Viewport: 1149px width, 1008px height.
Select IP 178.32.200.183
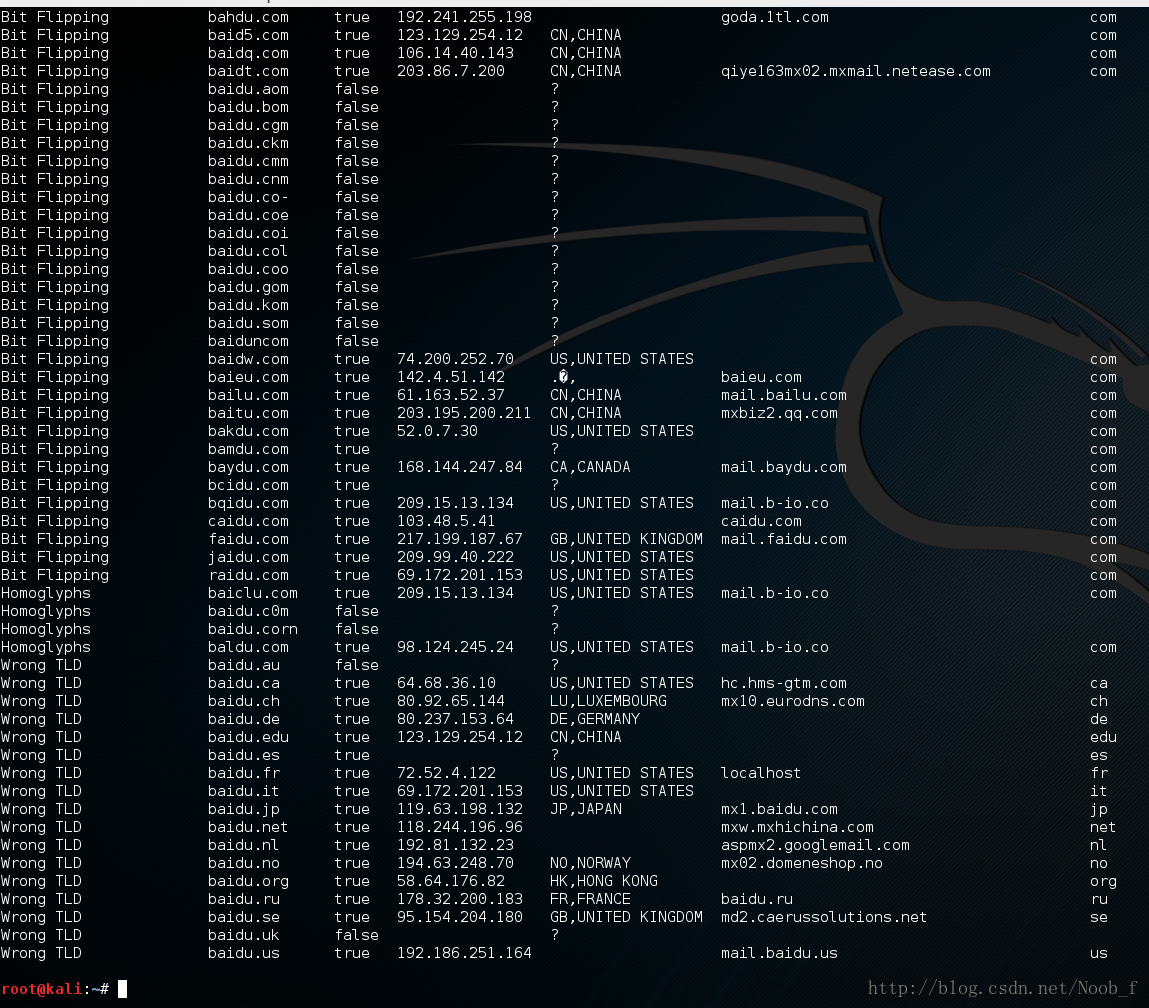click(459, 899)
